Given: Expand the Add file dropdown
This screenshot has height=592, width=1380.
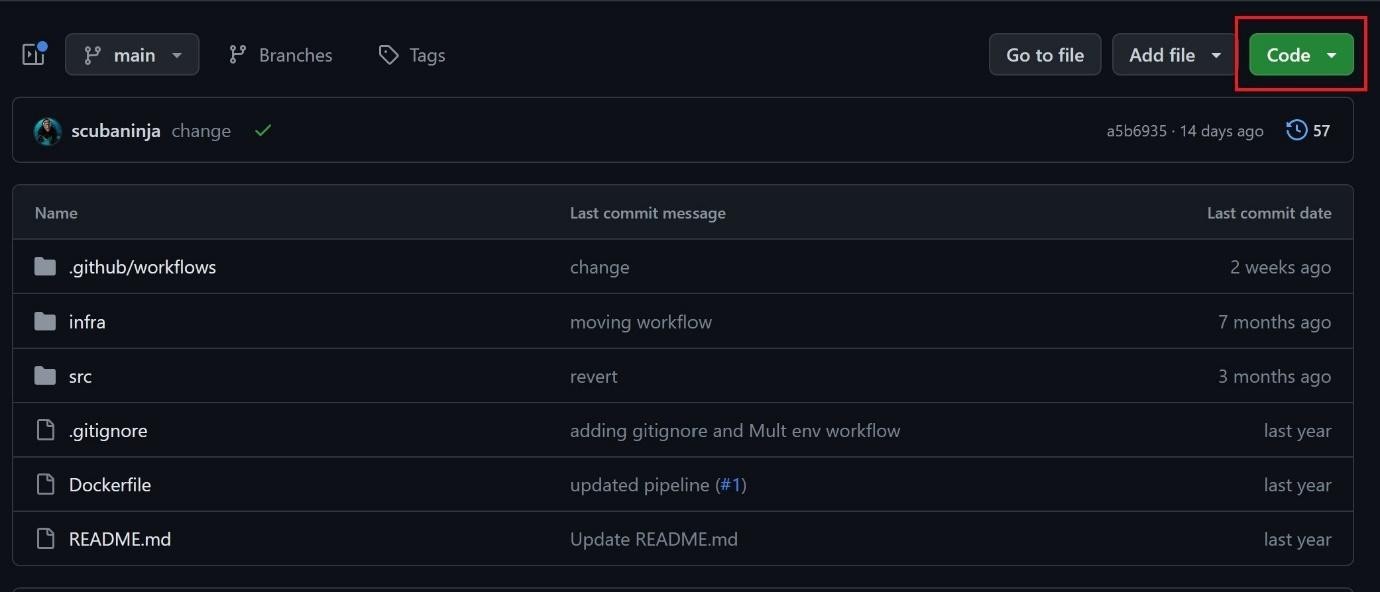Looking at the screenshot, I should point(1174,55).
